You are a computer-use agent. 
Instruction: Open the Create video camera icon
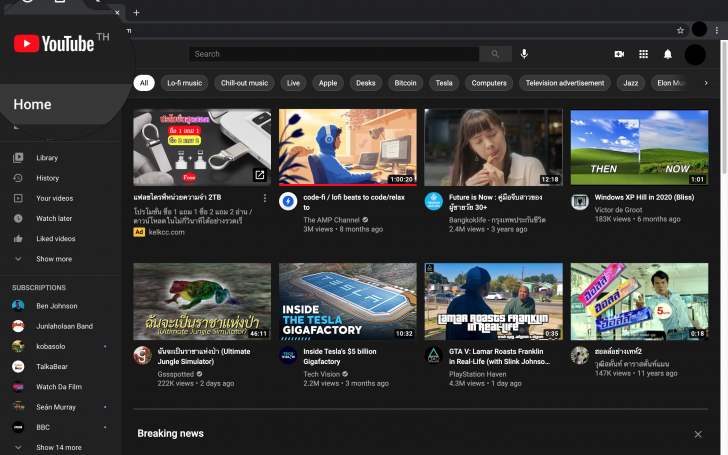pos(619,54)
